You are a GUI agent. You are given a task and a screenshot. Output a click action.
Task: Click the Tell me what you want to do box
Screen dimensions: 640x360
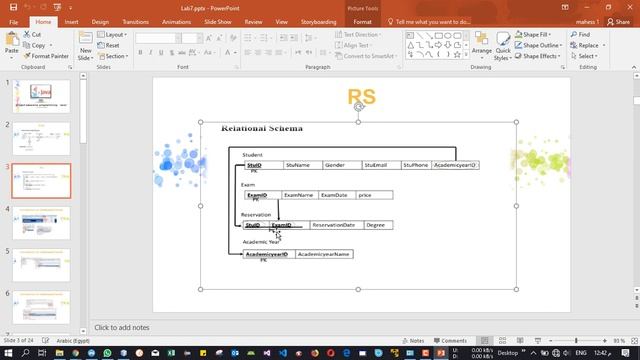point(429,22)
